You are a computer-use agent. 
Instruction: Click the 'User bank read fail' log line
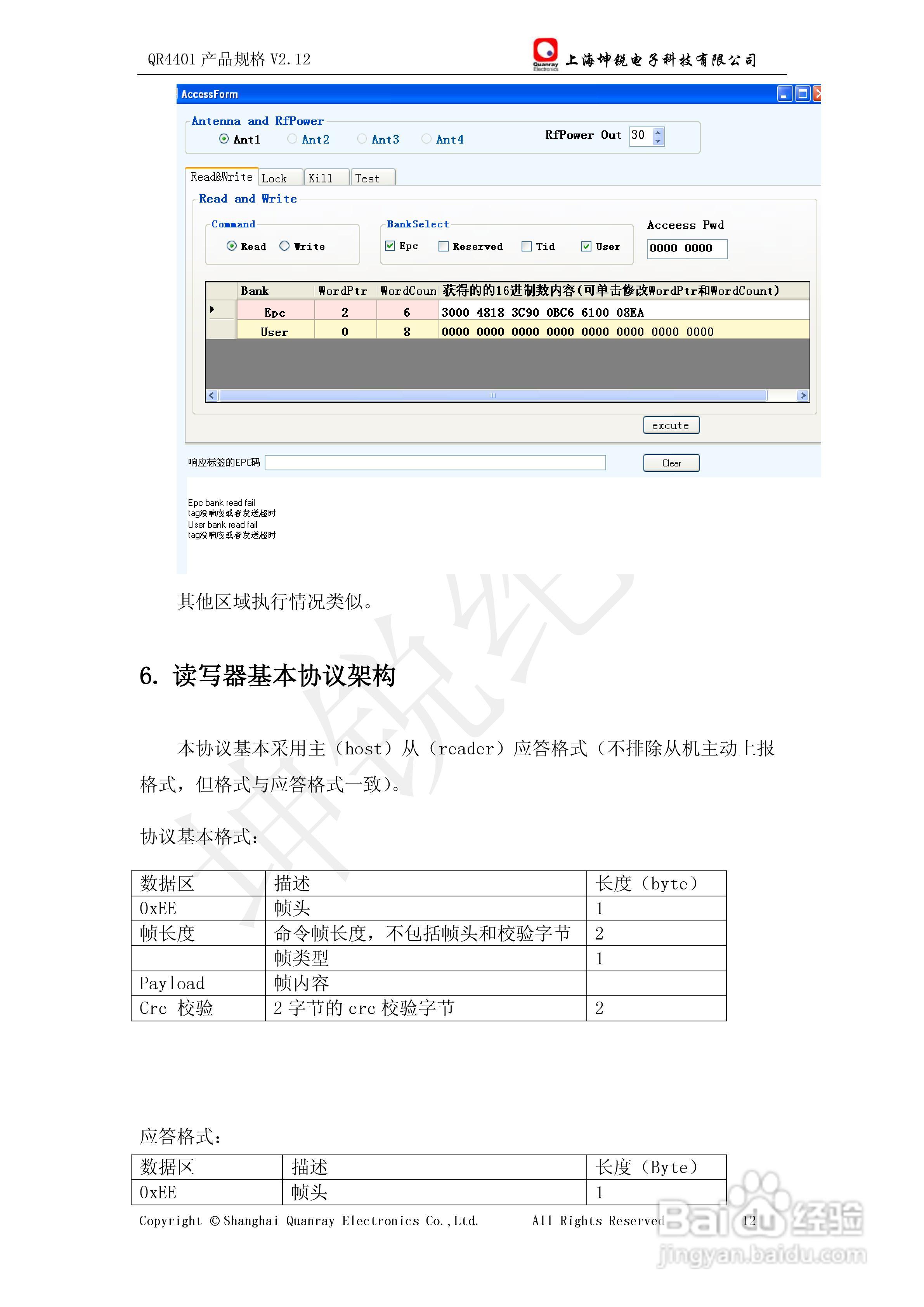tap(223, 524)
